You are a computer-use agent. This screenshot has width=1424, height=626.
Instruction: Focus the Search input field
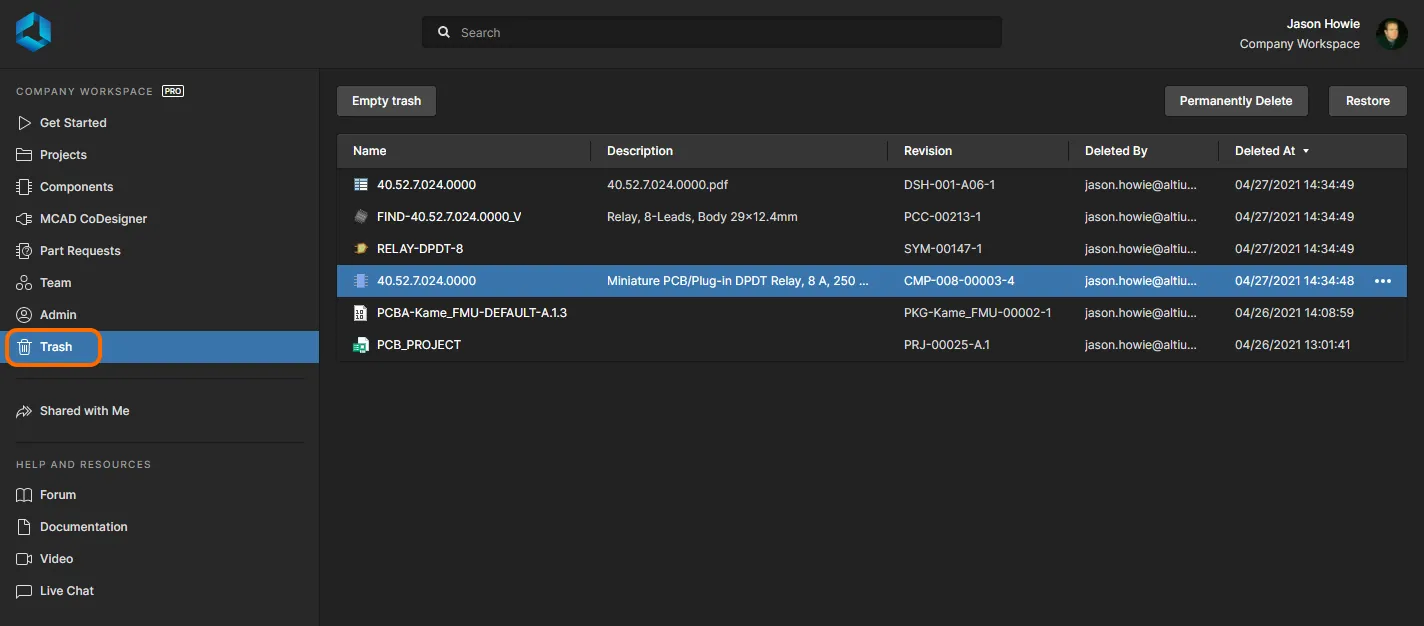point(720,33)
